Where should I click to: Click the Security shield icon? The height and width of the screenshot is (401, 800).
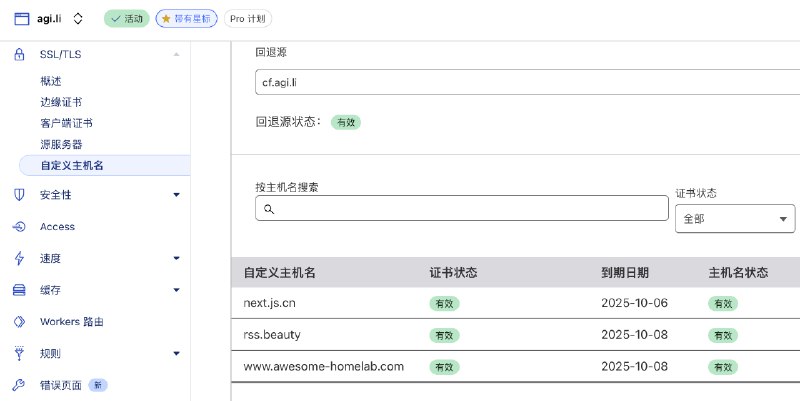(19, 195)
